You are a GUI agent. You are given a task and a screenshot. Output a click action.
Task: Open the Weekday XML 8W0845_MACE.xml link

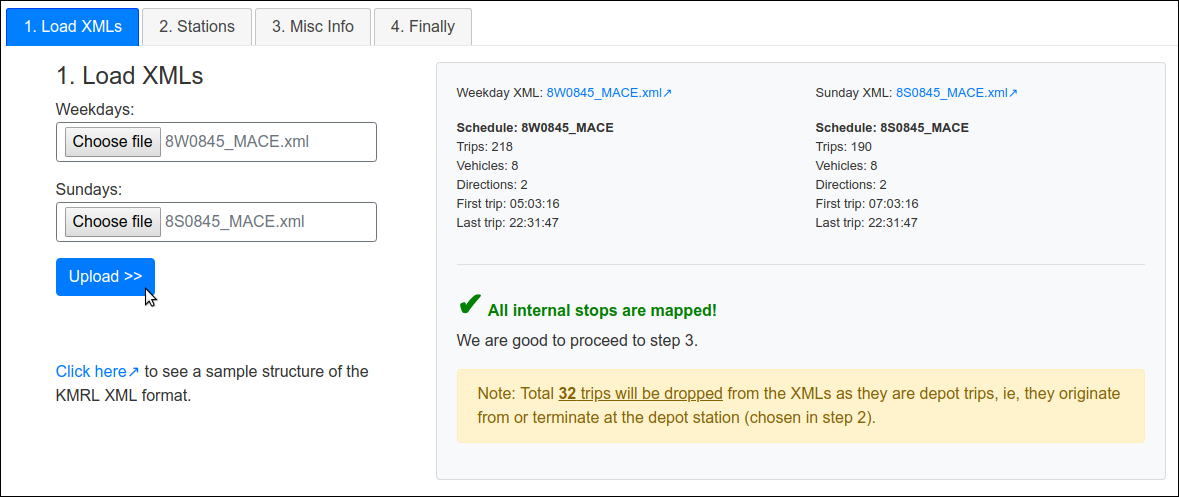coord(604,93)
